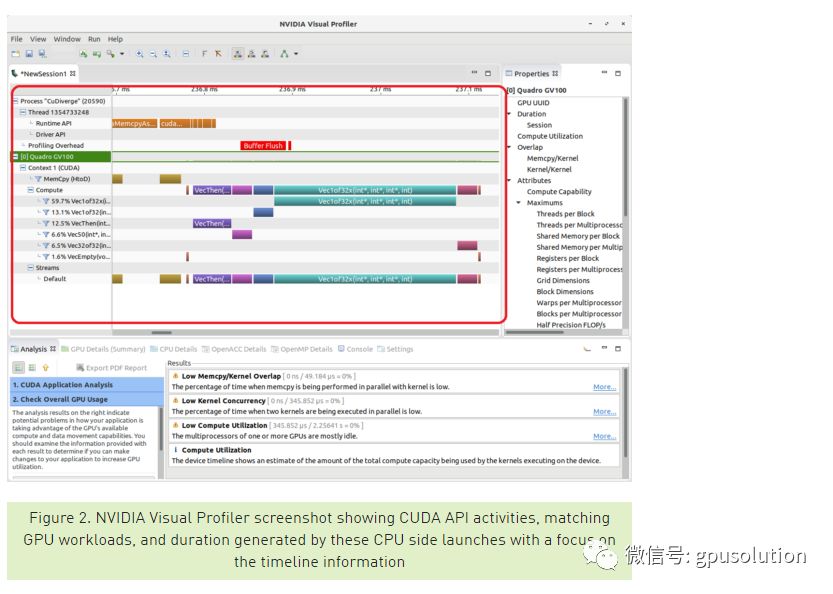
Task: Click the New Session toolbar icon
Action: click(x=15, y=54)
